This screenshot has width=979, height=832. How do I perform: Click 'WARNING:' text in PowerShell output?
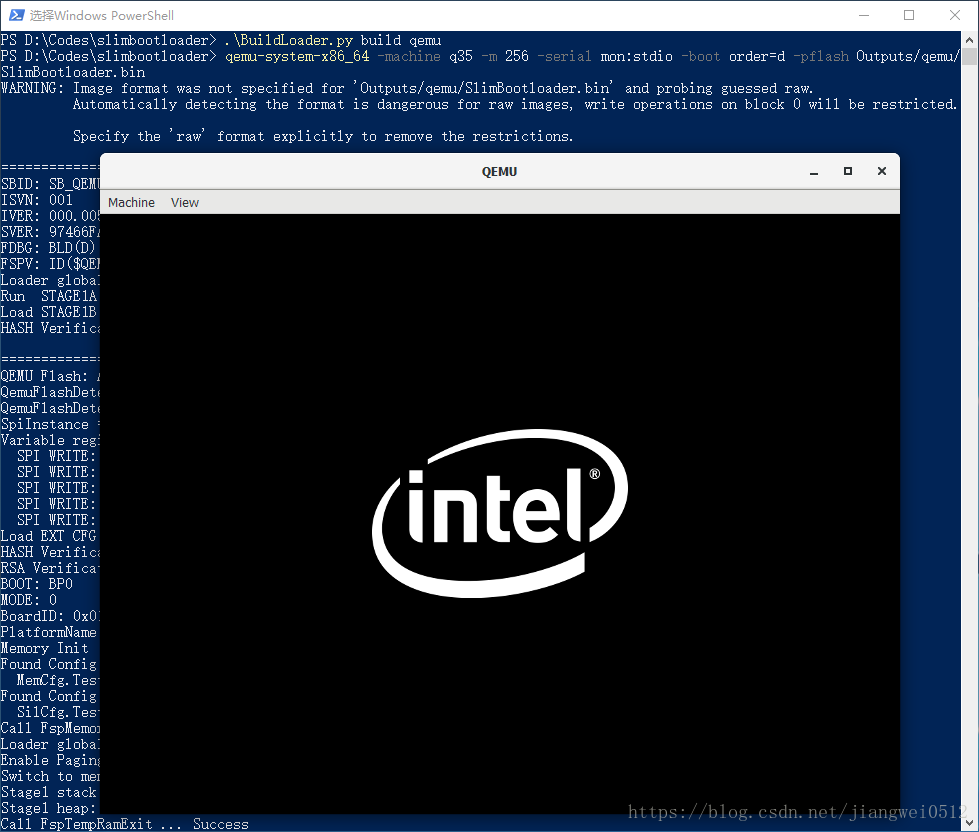(32, 89)
